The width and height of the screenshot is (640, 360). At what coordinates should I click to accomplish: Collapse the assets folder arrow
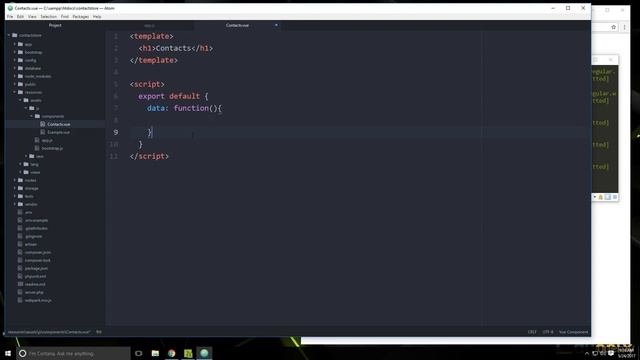pos(20,100)
